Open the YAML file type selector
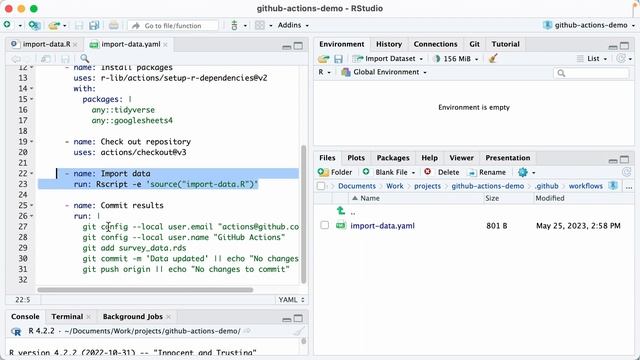This screenshot has height=360, width=640. coord(291,300)
